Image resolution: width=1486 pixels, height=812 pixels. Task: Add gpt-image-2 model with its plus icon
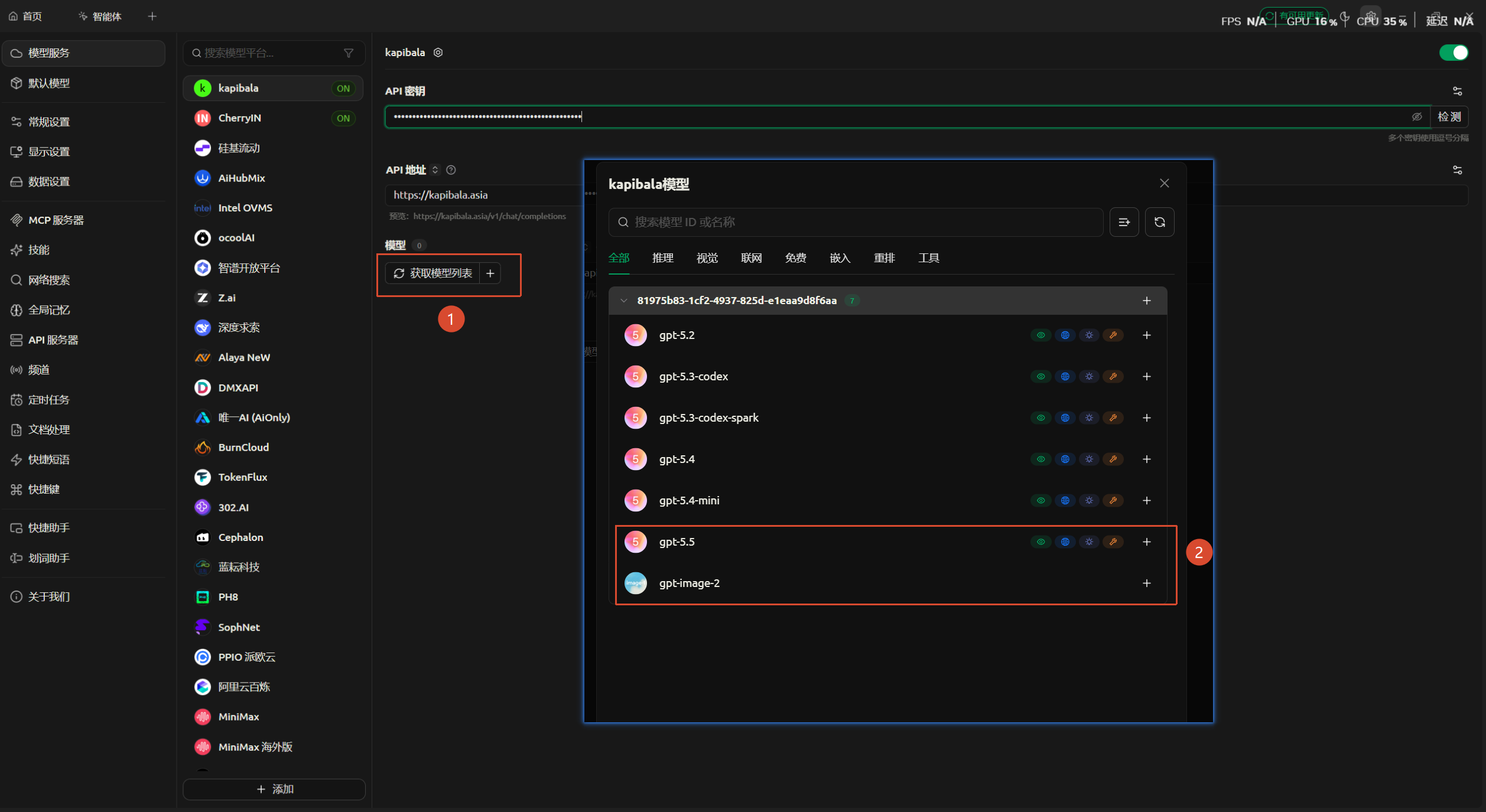(x=1146, y=583)
